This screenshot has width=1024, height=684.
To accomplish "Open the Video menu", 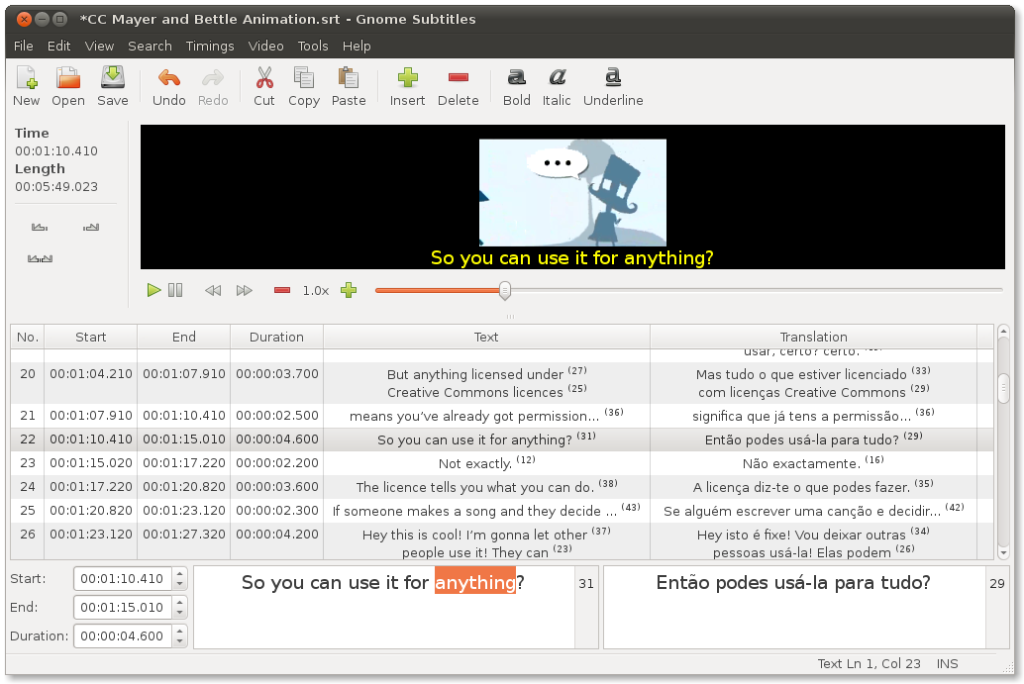I will [266, 46].
